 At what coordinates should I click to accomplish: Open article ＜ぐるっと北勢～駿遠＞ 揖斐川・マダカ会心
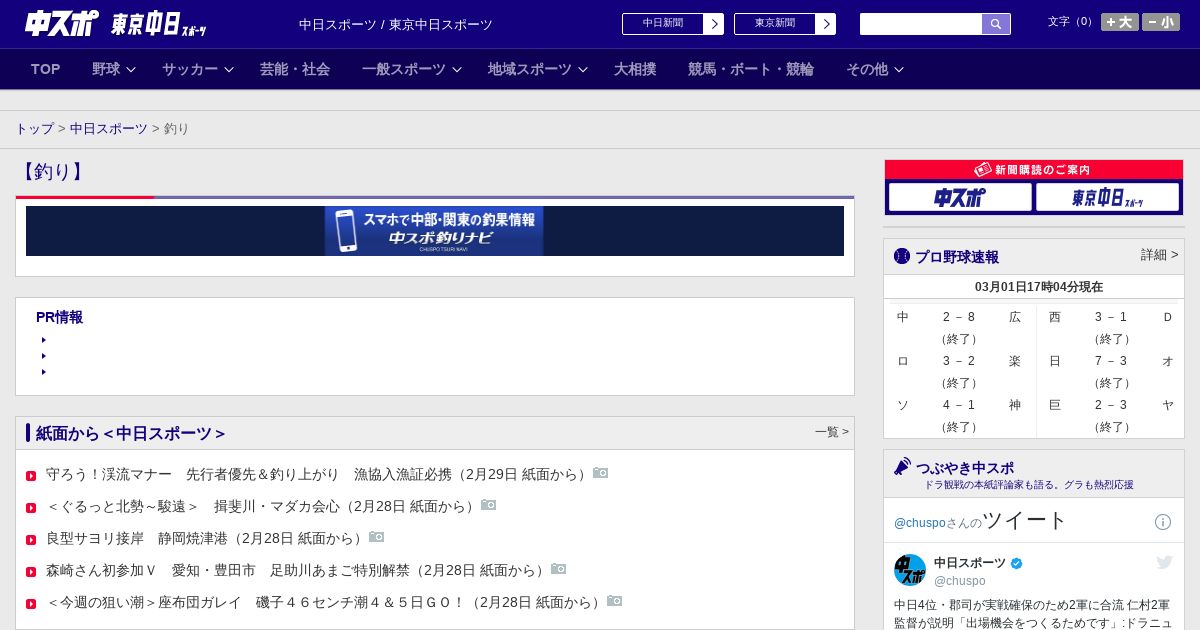coord(262,506)
